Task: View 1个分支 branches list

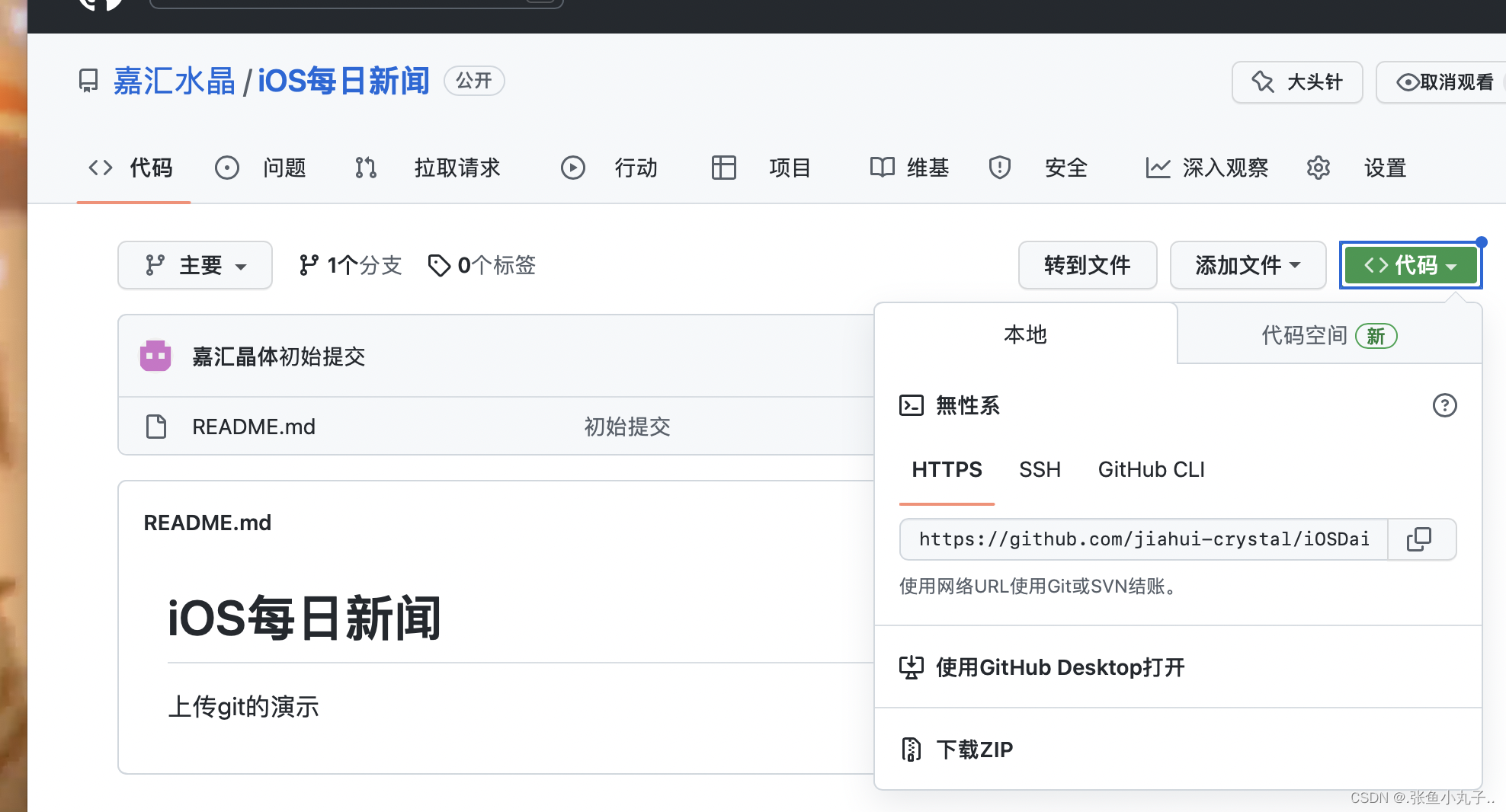Action: (351, 265)
